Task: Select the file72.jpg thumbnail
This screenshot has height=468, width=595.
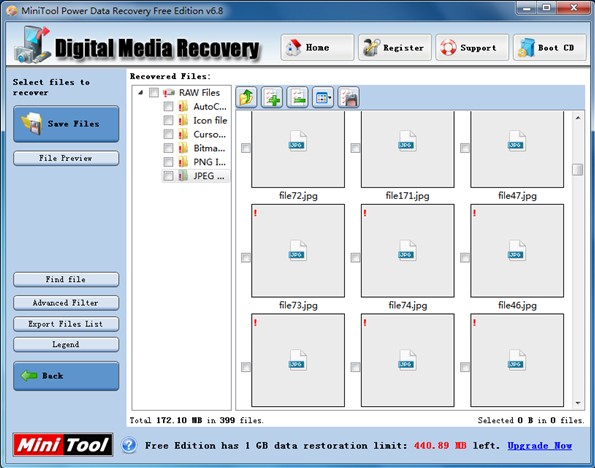Action: 298,149
